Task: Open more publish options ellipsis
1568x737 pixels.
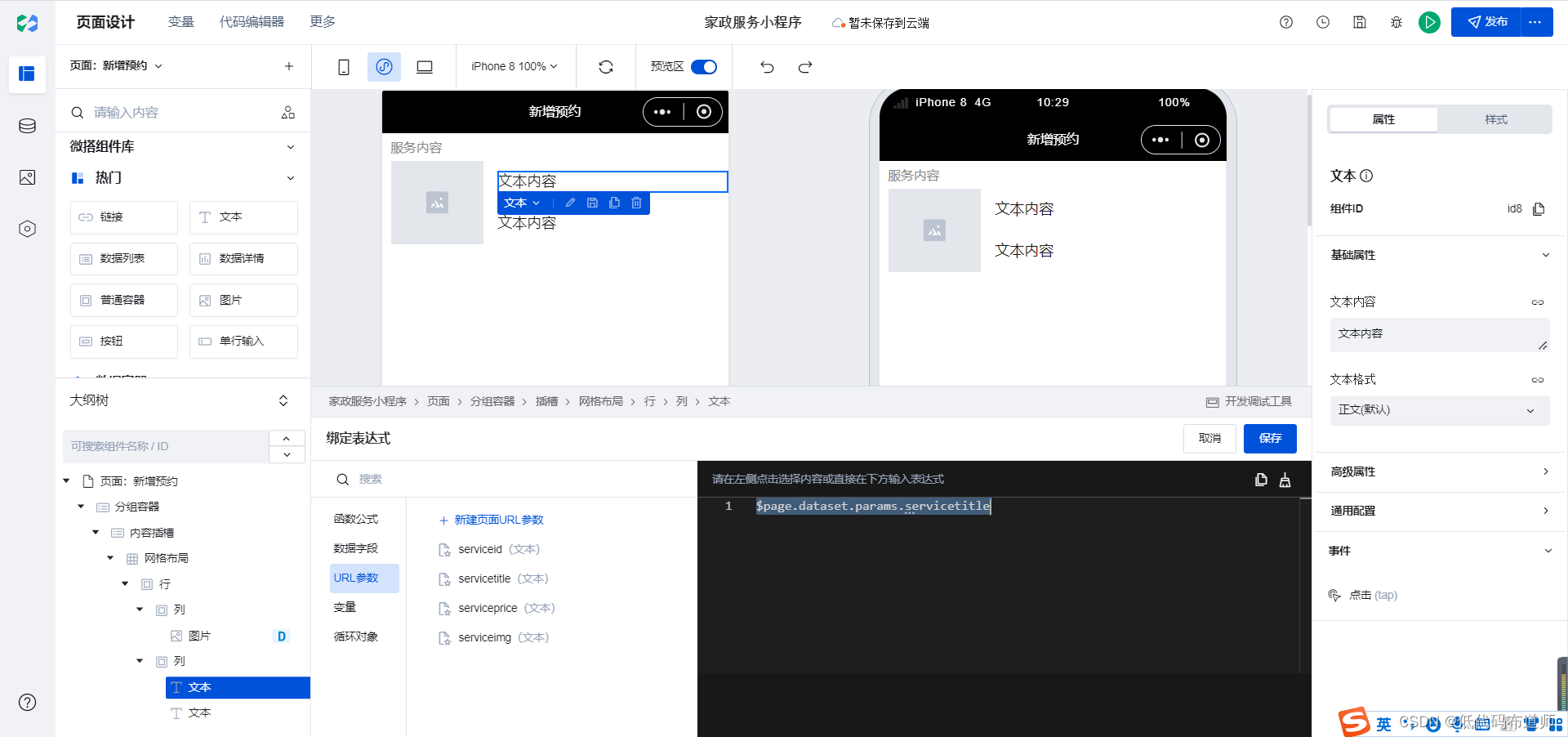Action: (1535, 22)
